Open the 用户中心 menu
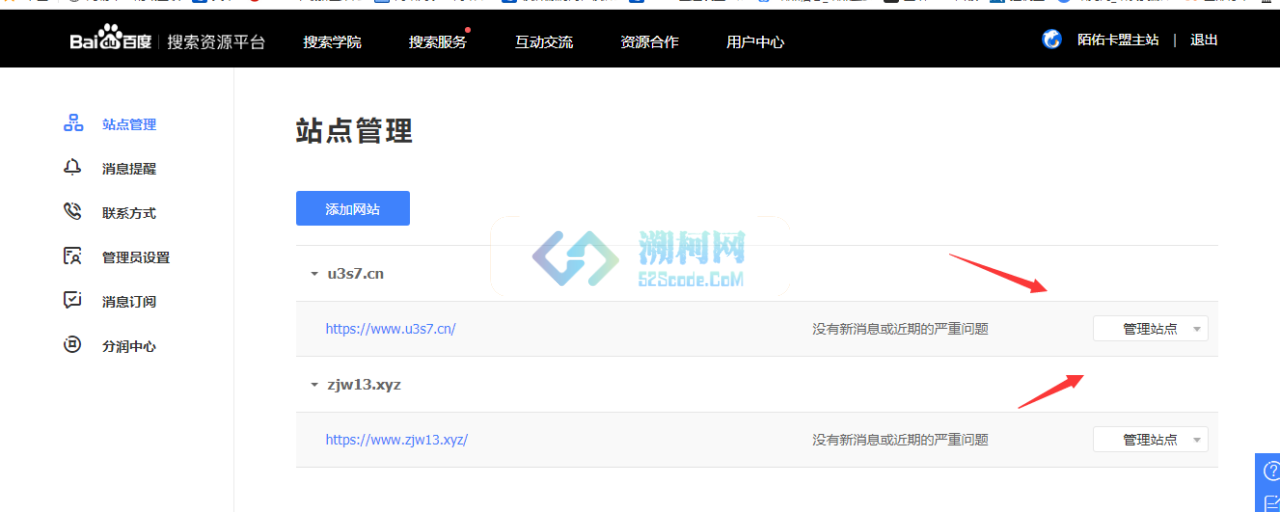Viewport: 1280px width, 512px height. (x=755, y=42)
